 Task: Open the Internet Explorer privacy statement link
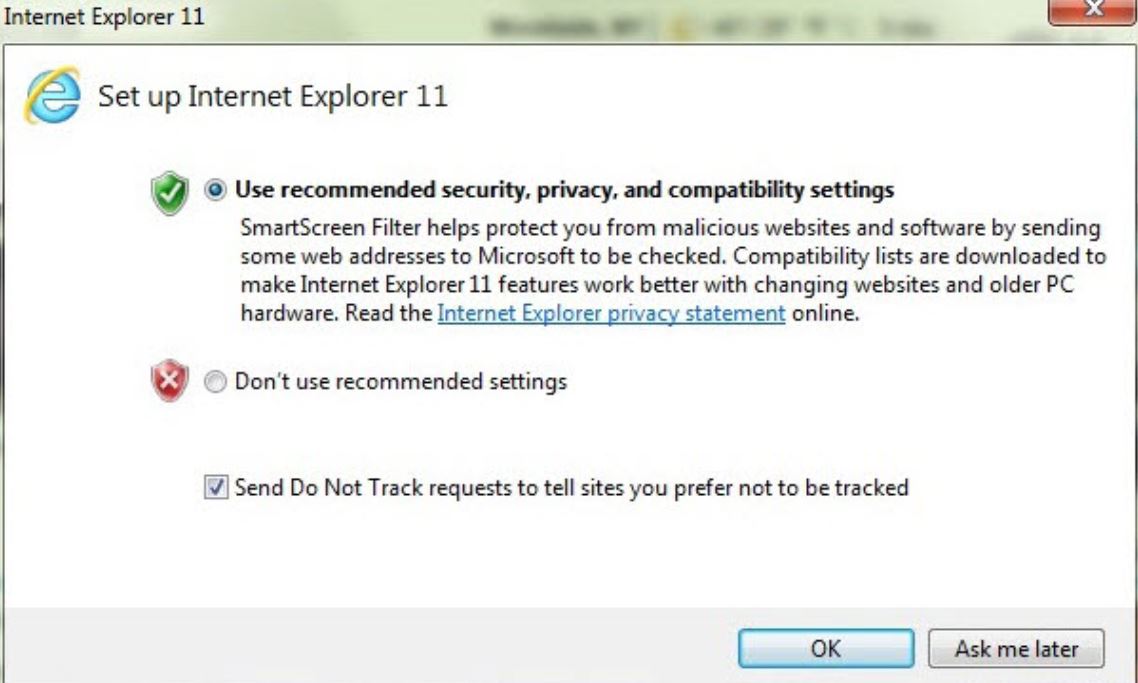tap(611, 313)
